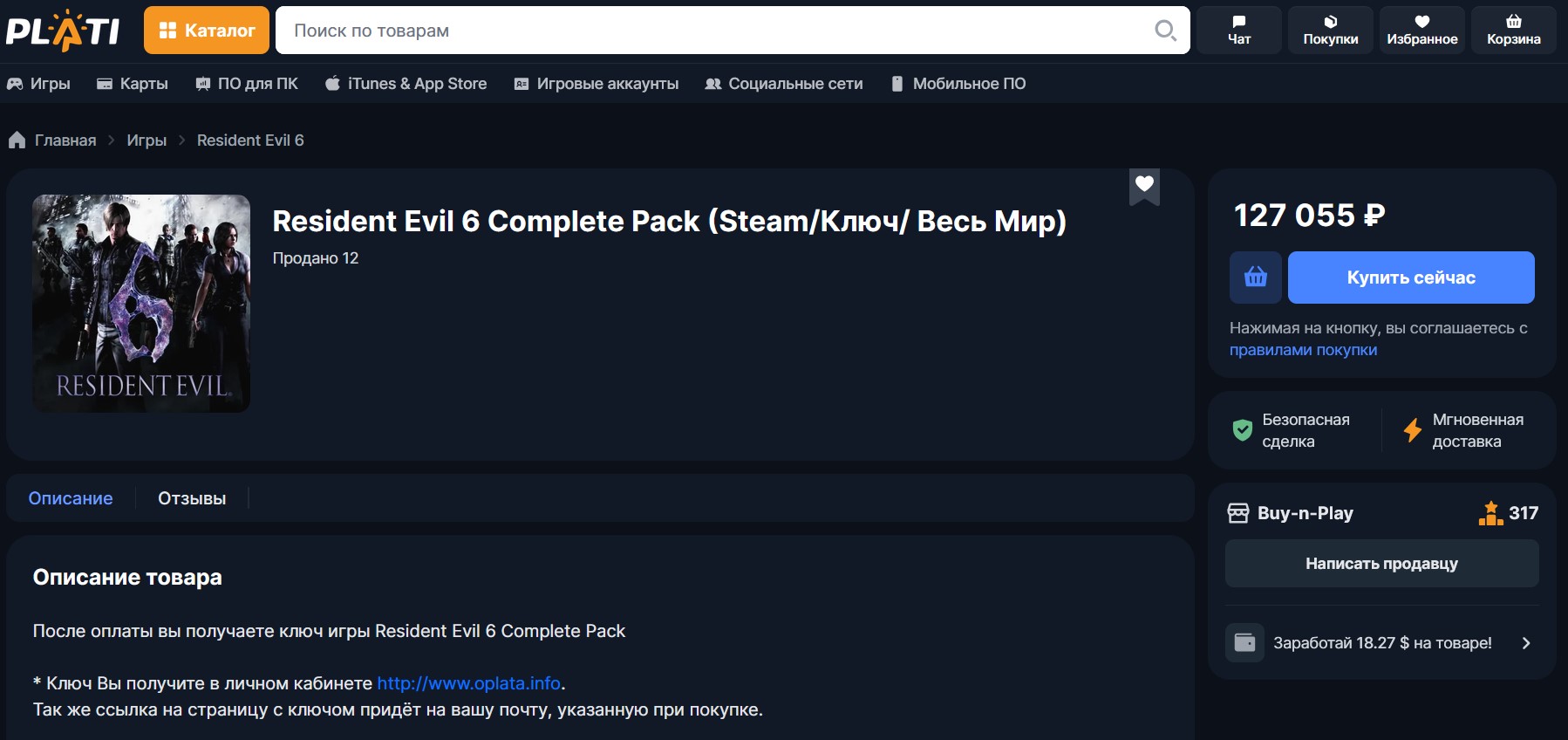1568x740 pixels.
Task: Open the Chat icon
Action: [x=1238, y=31]
